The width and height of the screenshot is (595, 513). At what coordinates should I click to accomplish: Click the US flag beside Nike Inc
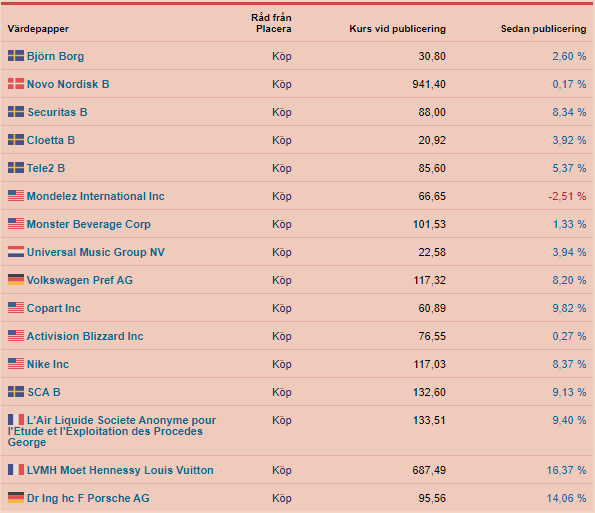16,364
